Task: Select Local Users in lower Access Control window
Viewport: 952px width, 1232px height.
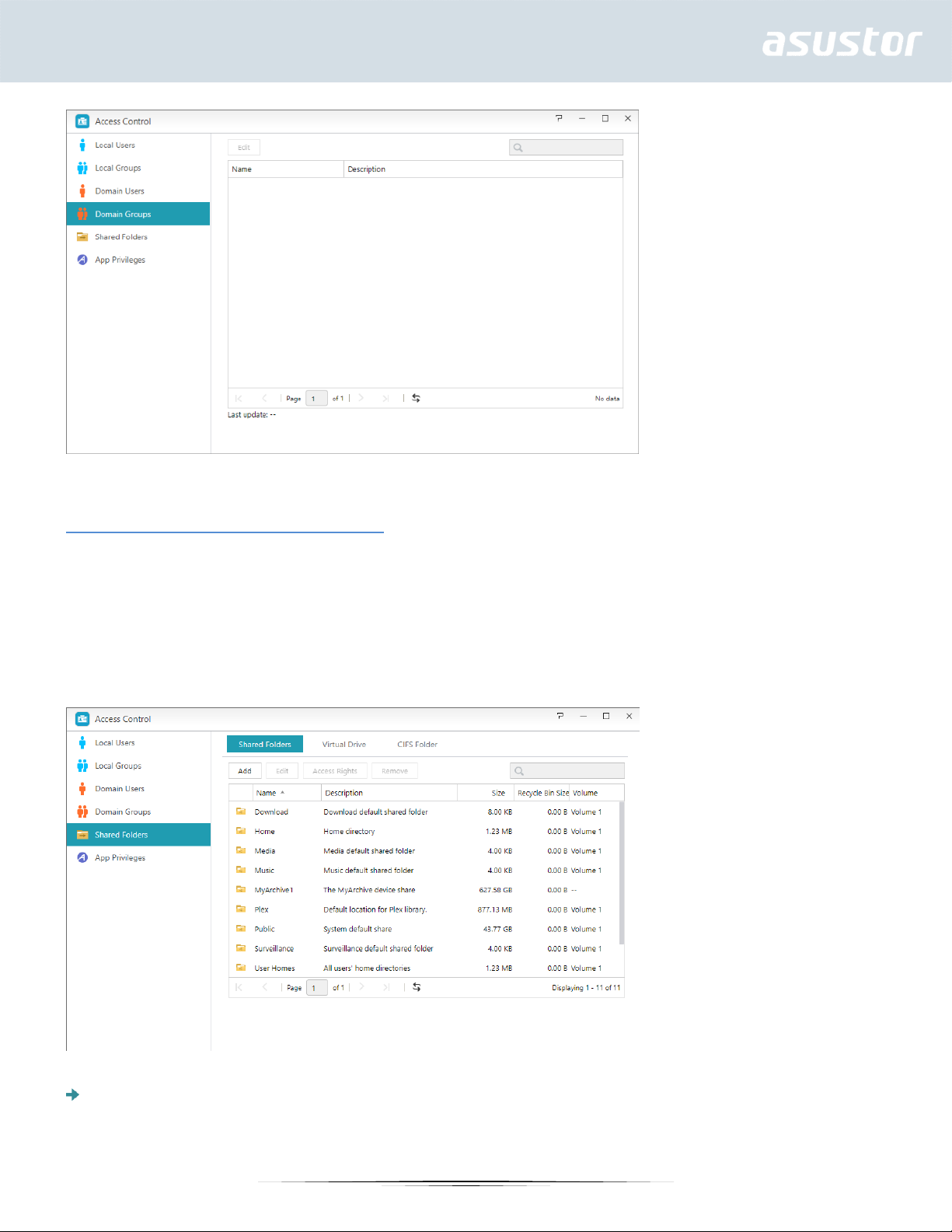Action: [x=138, y=743]
